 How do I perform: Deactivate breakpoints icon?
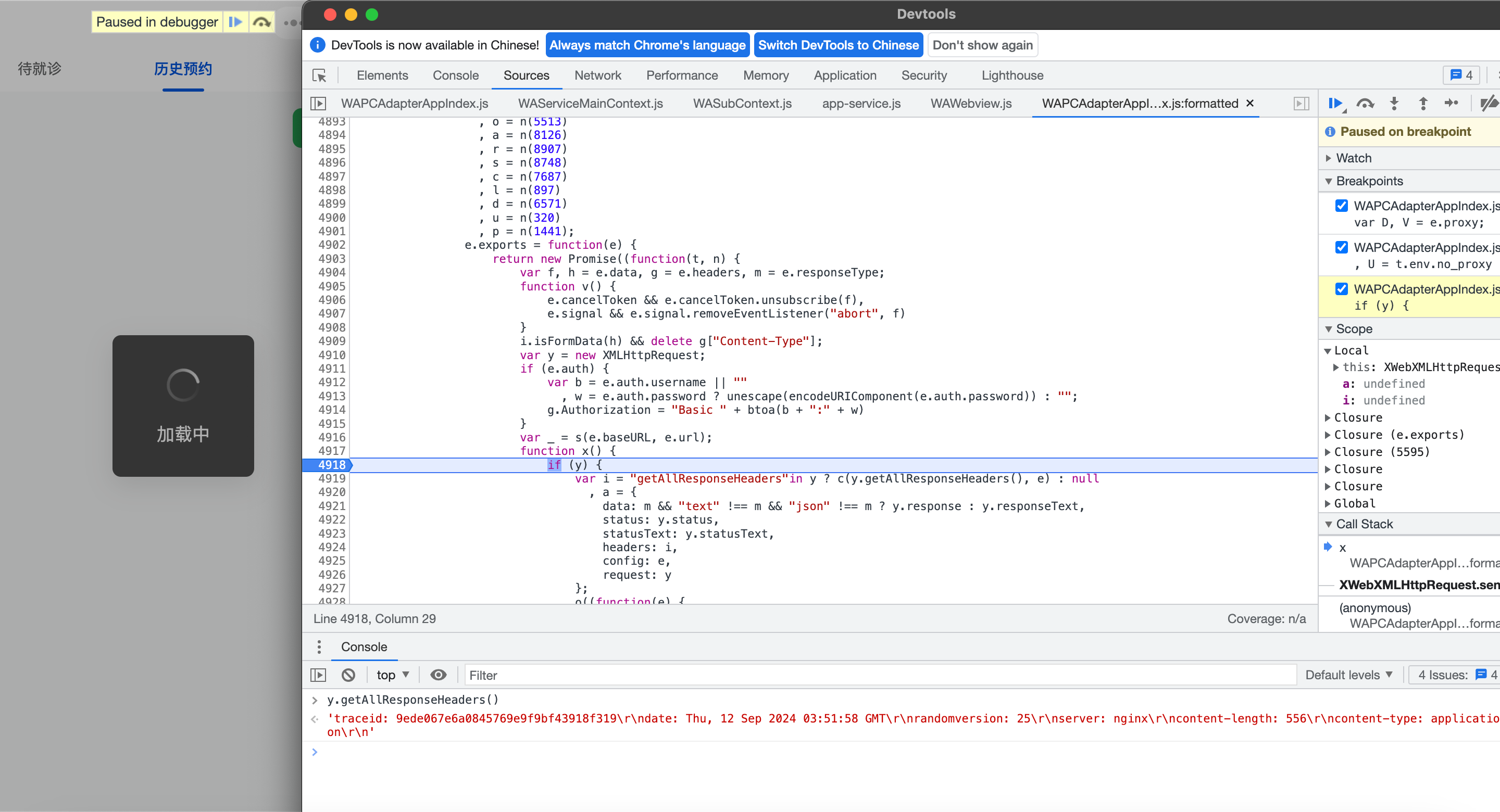pos(1489,104)
